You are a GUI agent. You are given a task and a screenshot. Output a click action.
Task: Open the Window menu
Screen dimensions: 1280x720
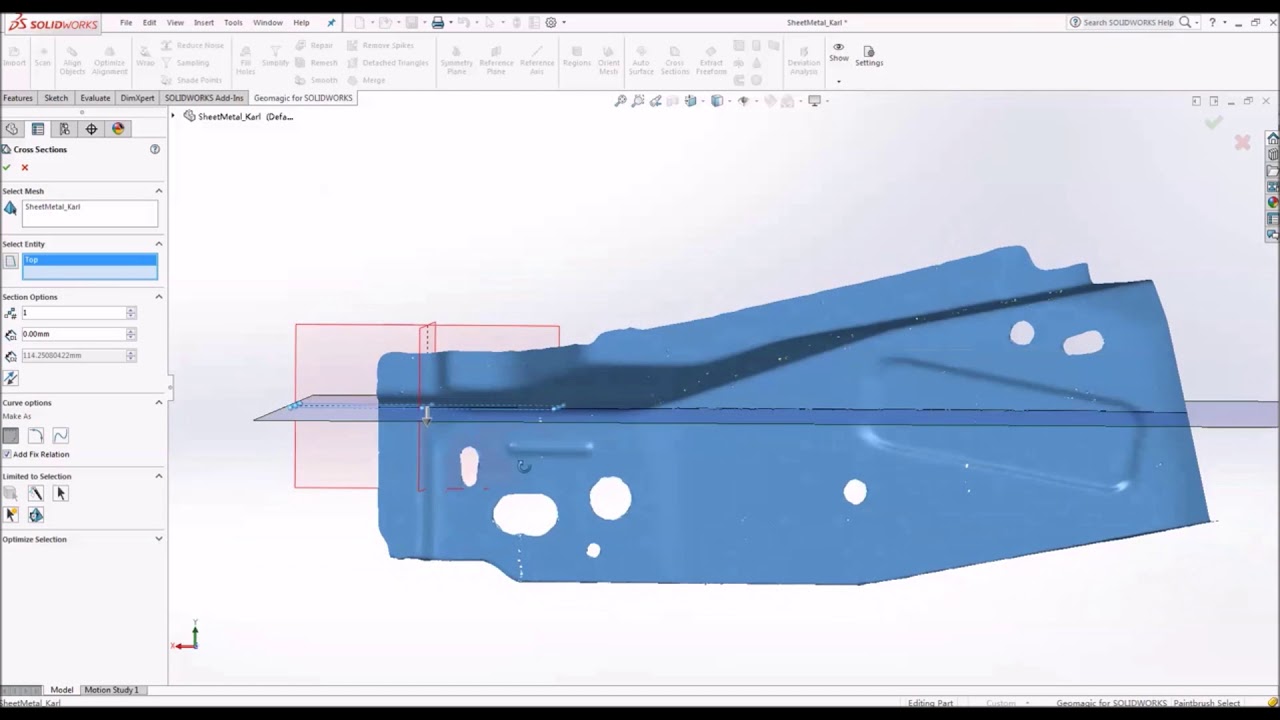tap(268, 22)
